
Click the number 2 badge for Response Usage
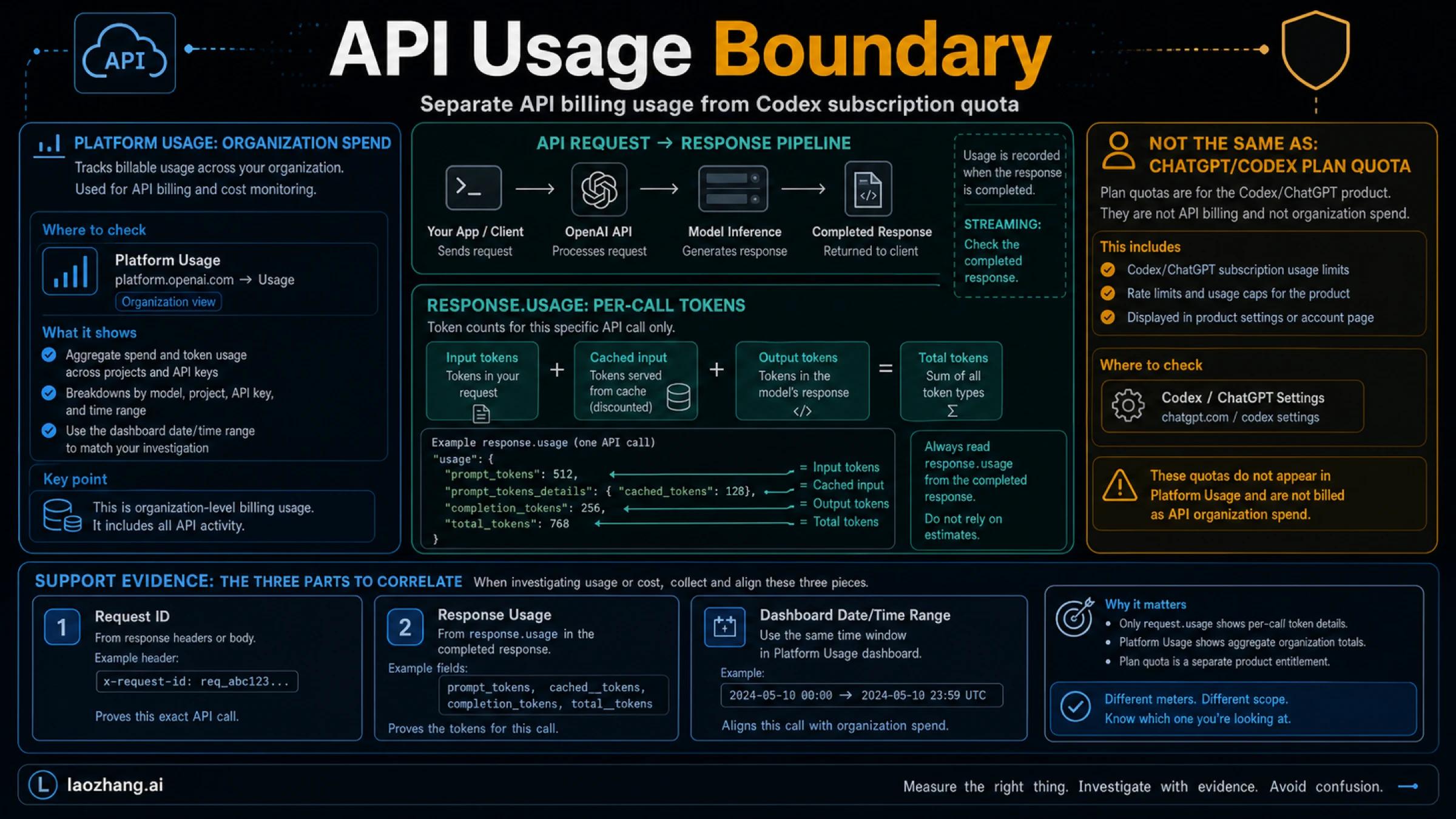click(x=405, y=627)
